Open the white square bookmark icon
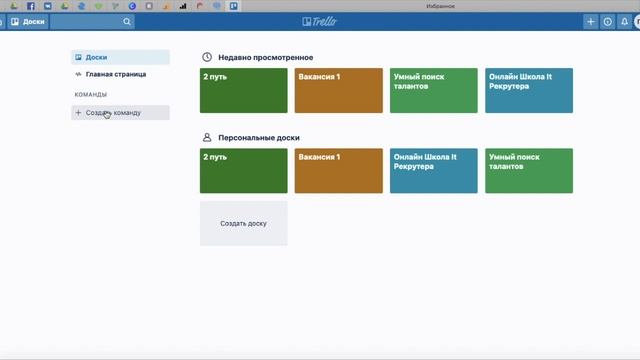Image resolution: width=640 pixels, height=360 pixels. pyautogui.click(x=149, y=6)
